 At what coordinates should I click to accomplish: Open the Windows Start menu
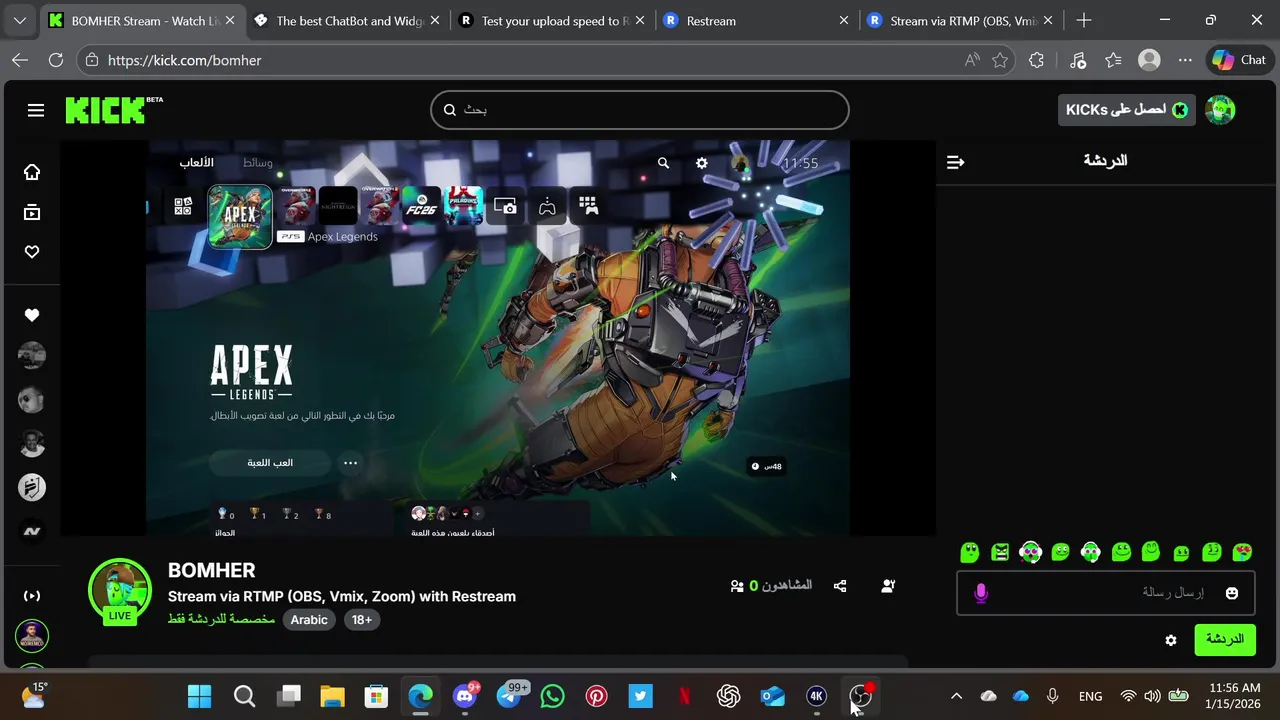click(200, 696)
